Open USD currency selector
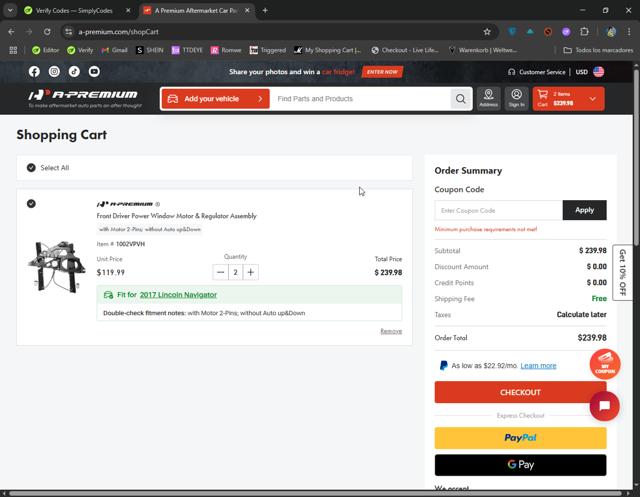The width and height of the screenshot is (640, 497). (582, 72)
